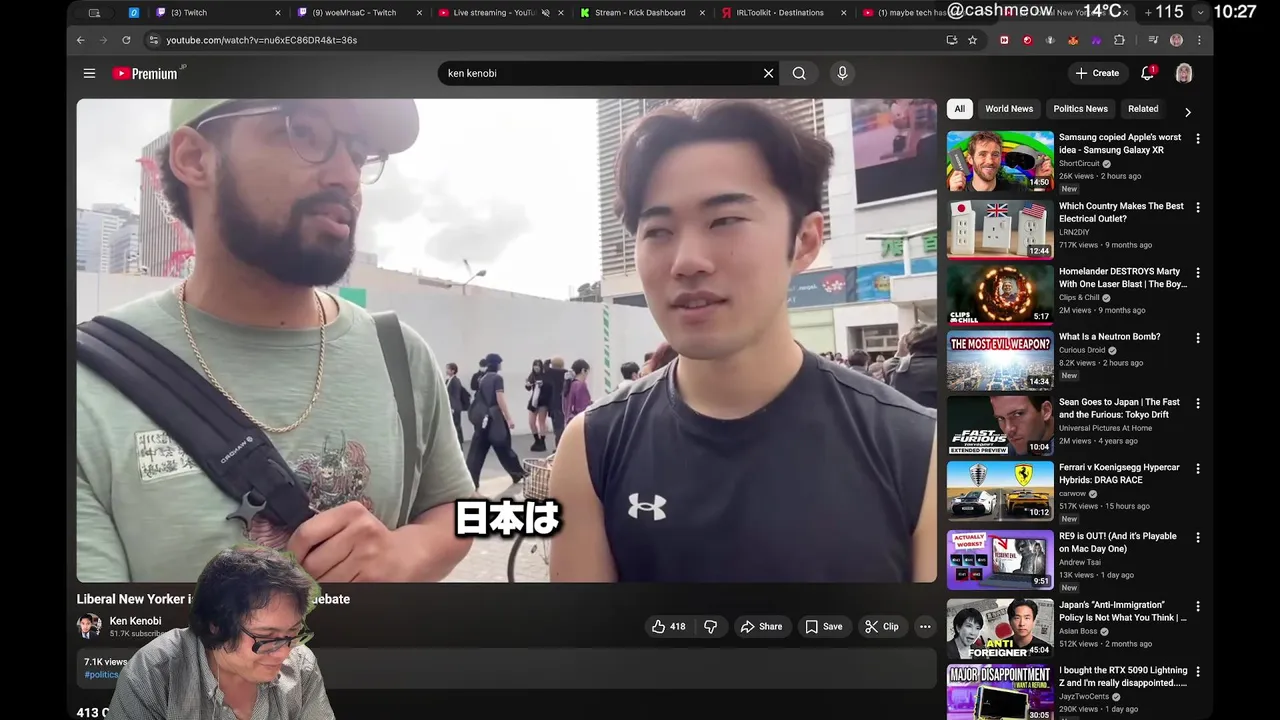
Task: Select the Politics News filter chip
Action: pyautogui.click(x=1080, y=109)
